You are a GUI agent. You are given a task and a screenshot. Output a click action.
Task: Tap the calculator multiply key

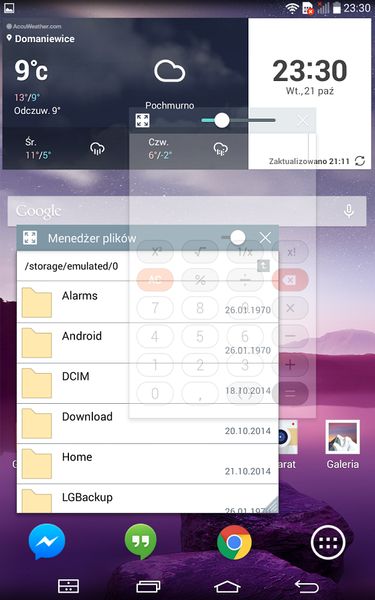[290, 308]
